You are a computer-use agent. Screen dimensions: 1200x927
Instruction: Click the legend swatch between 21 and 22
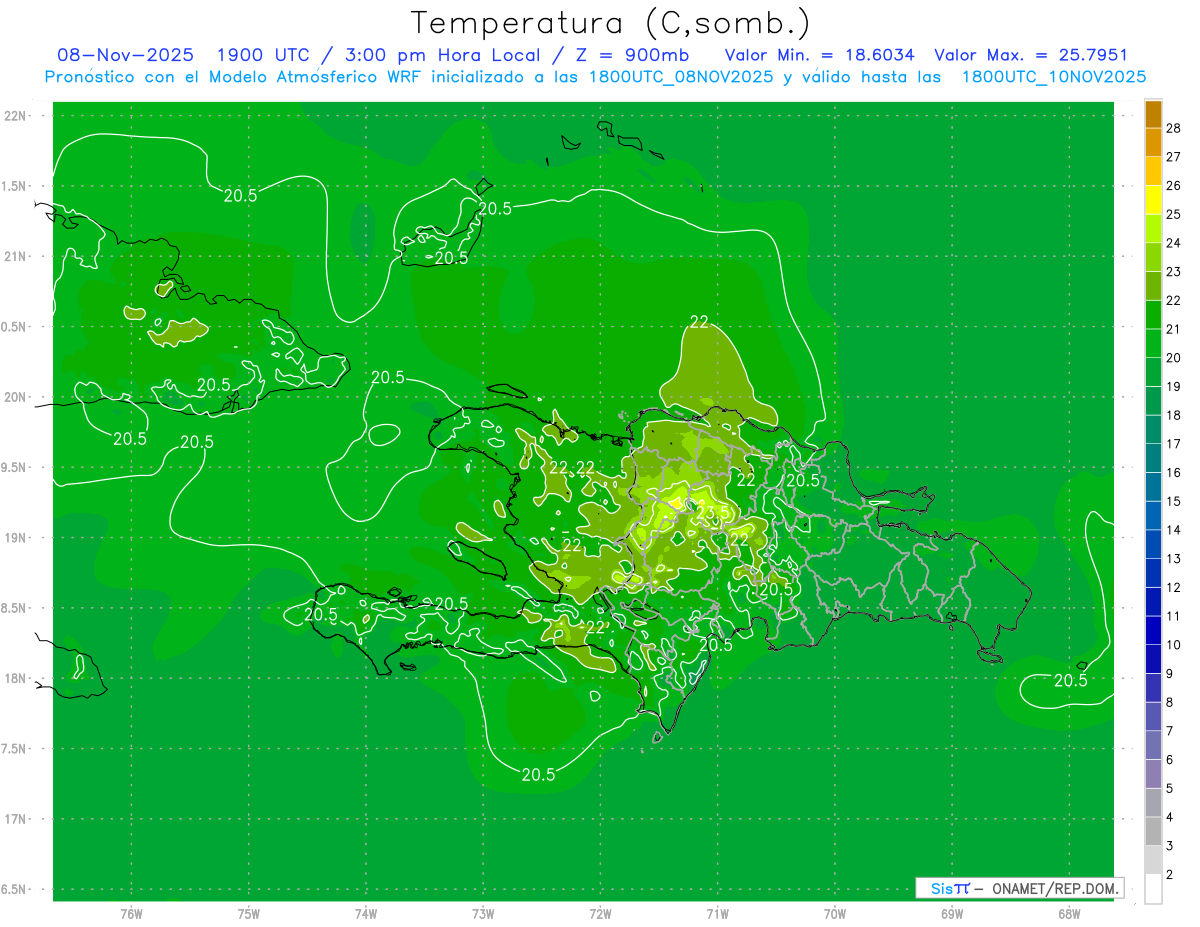pyautogui.click(x=1153, y=314)
